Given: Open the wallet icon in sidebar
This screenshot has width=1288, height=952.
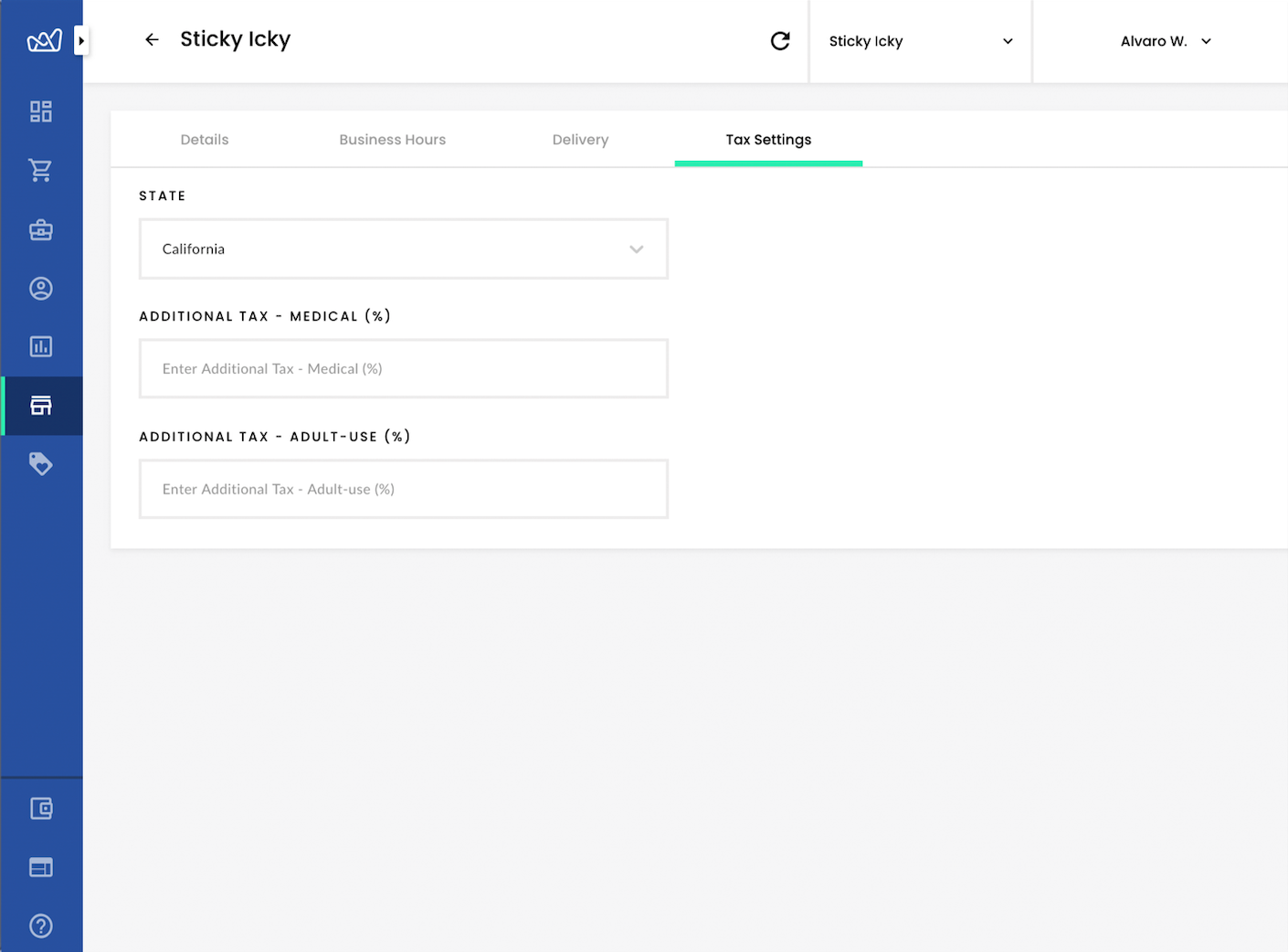Looking at the screenshot, I should coord(41,809).
